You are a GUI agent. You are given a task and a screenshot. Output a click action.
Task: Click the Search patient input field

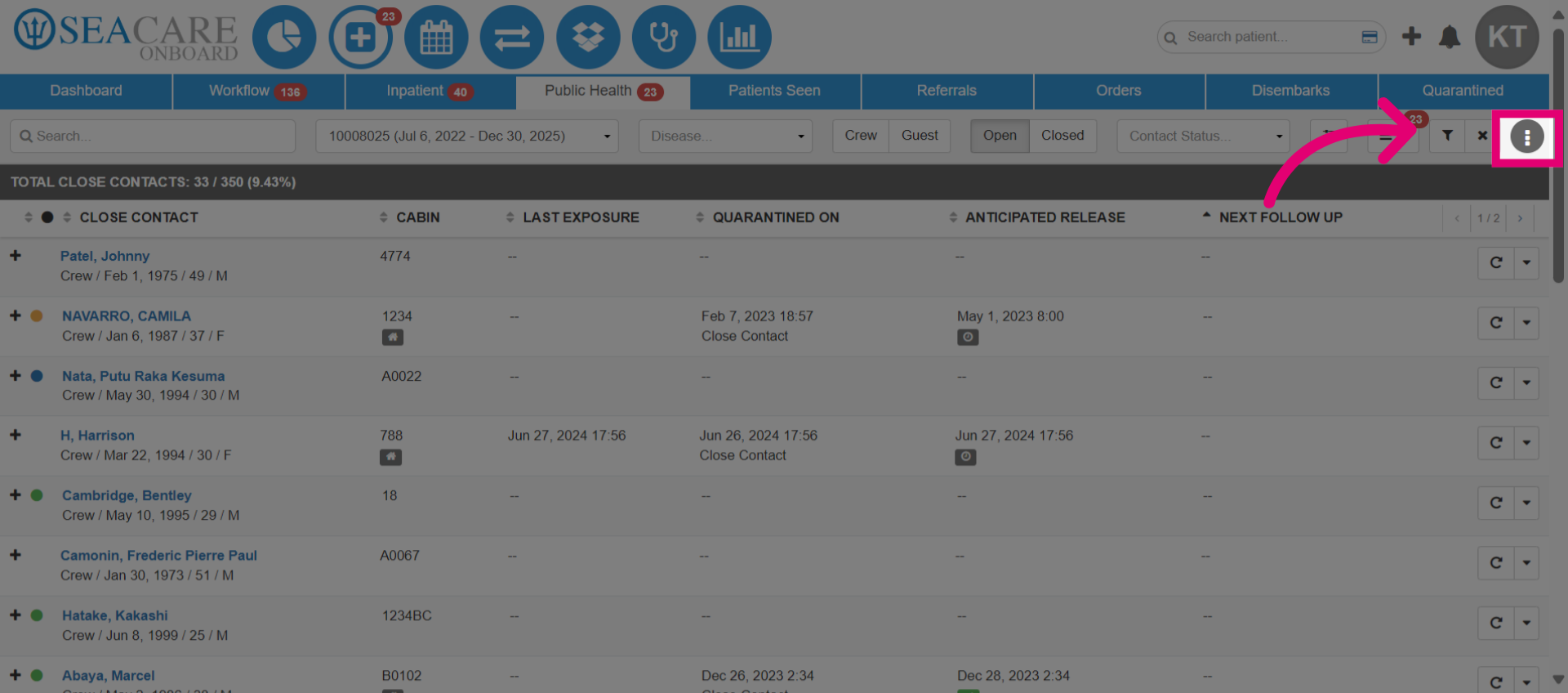pos(1271,37)
